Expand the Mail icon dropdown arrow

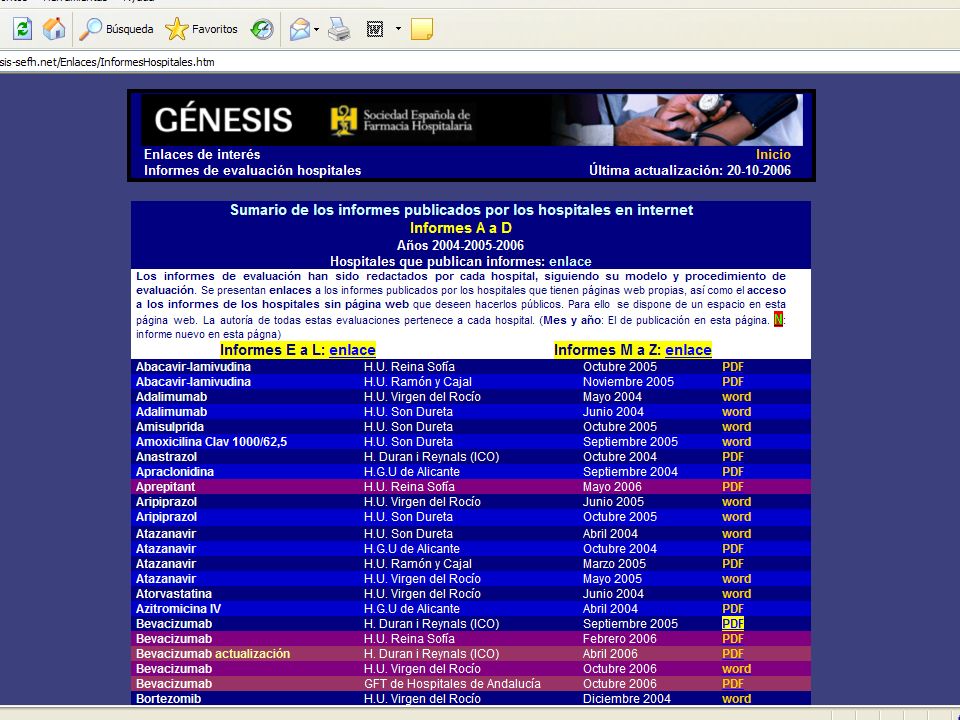click(317, 29)
